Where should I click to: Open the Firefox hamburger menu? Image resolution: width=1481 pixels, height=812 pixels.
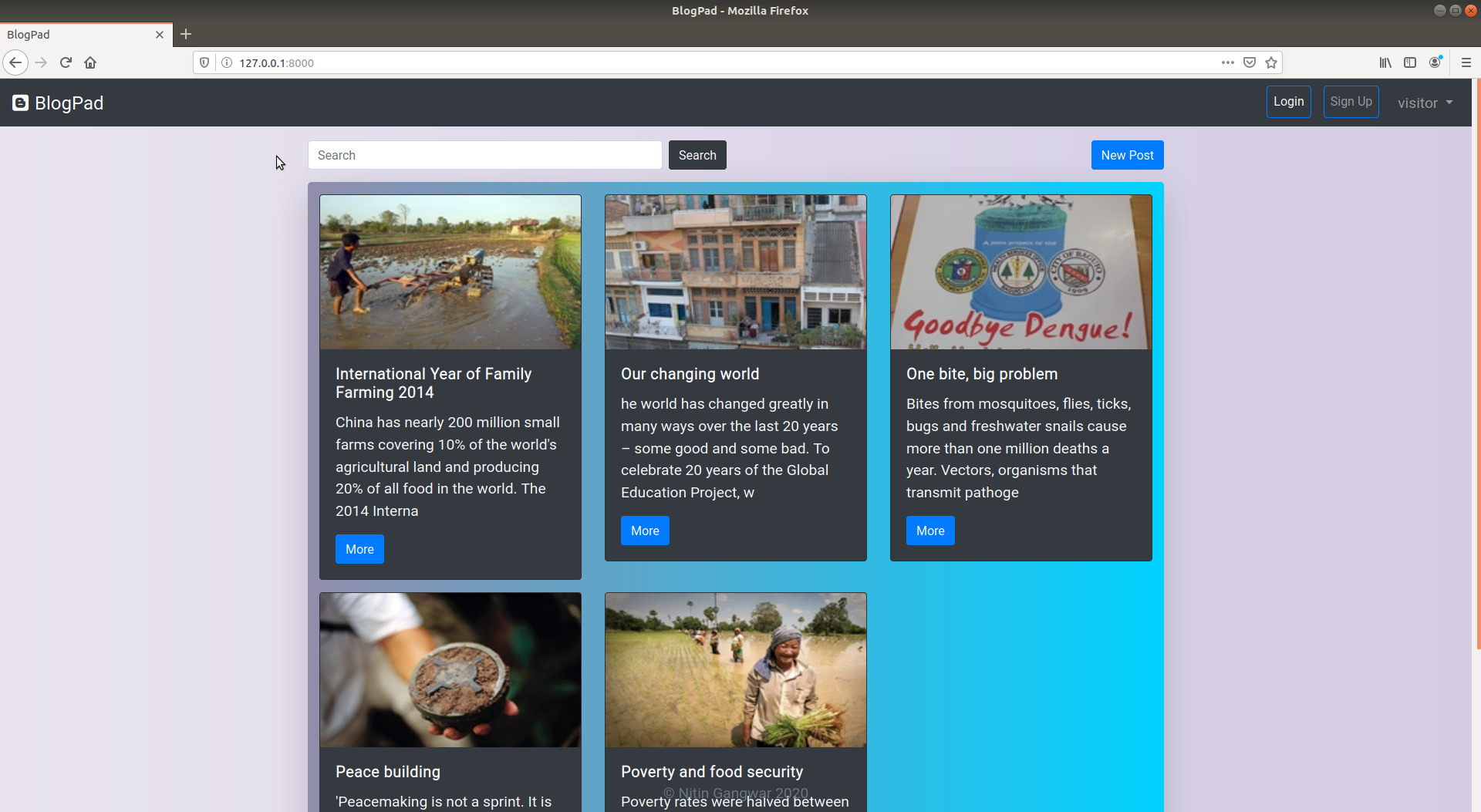pos(1466,62)
